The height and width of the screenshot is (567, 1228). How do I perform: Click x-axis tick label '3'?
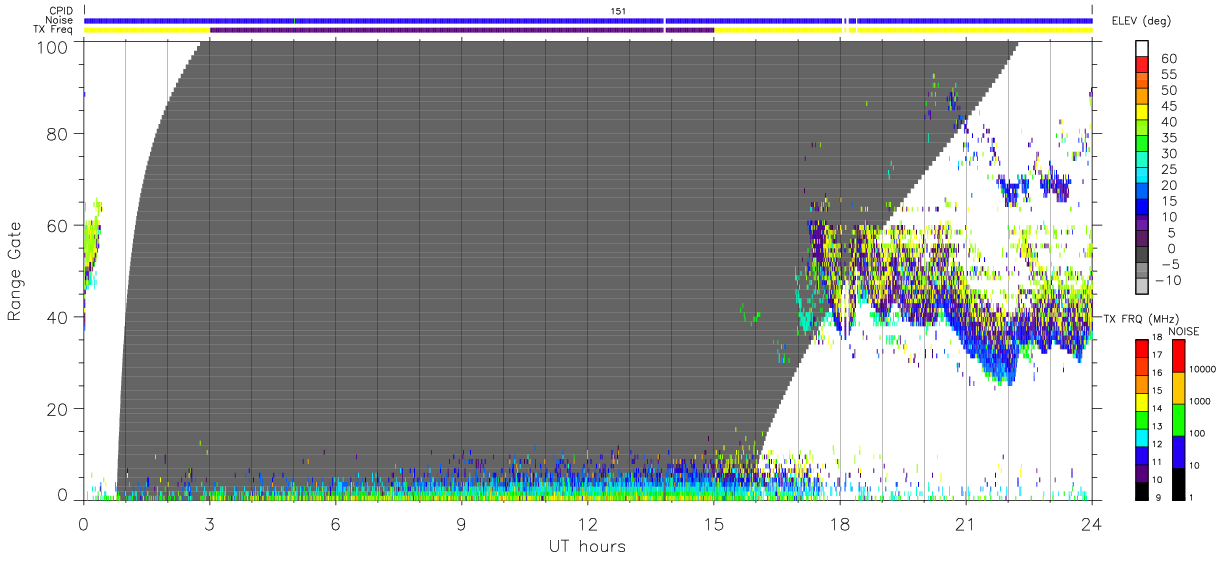point(209,523)
